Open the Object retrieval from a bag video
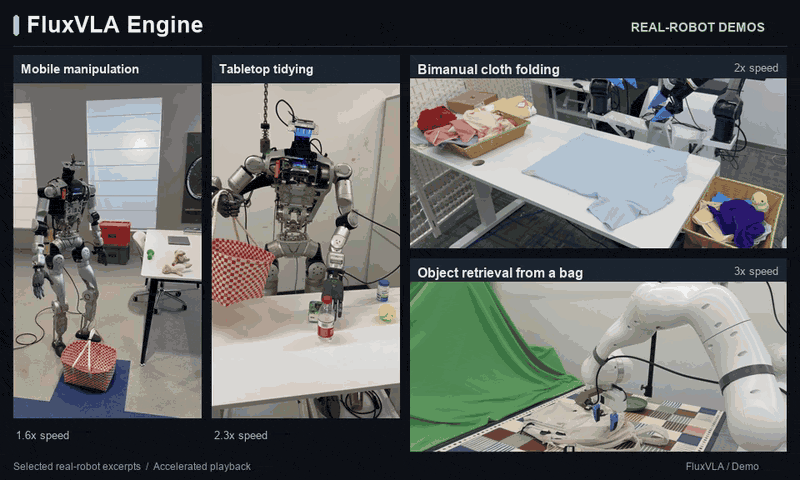The image size is (800, 480). pyautogui.click(x=598, y=367)
